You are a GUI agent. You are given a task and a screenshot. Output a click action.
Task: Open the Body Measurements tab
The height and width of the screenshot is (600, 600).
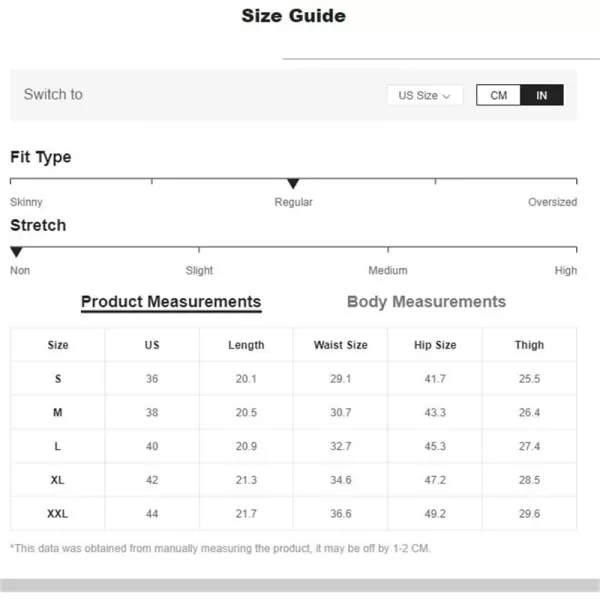tap(426, 302)
